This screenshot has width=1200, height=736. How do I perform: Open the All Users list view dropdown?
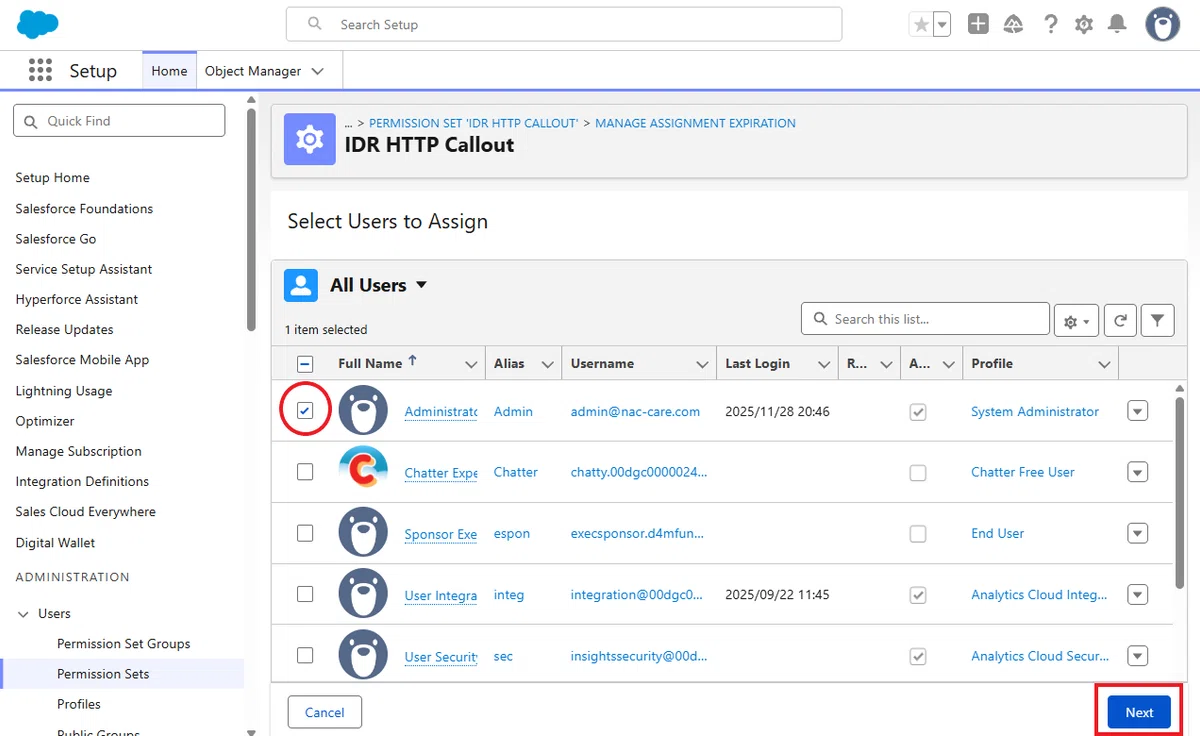(x=421, y=285)
